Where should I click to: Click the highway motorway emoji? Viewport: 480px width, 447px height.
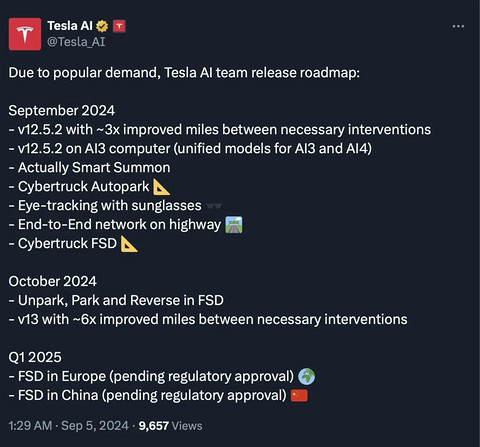pos(234,225)
